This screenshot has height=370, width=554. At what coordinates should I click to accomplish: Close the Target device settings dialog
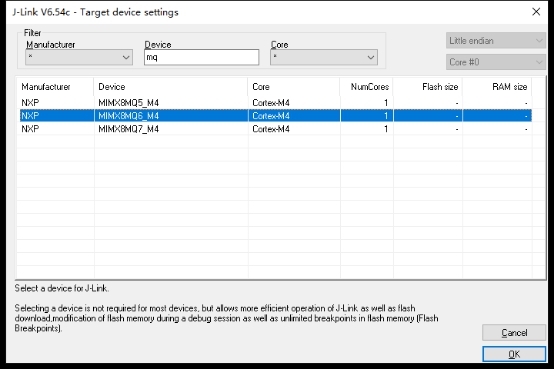[x=536, y=12]
